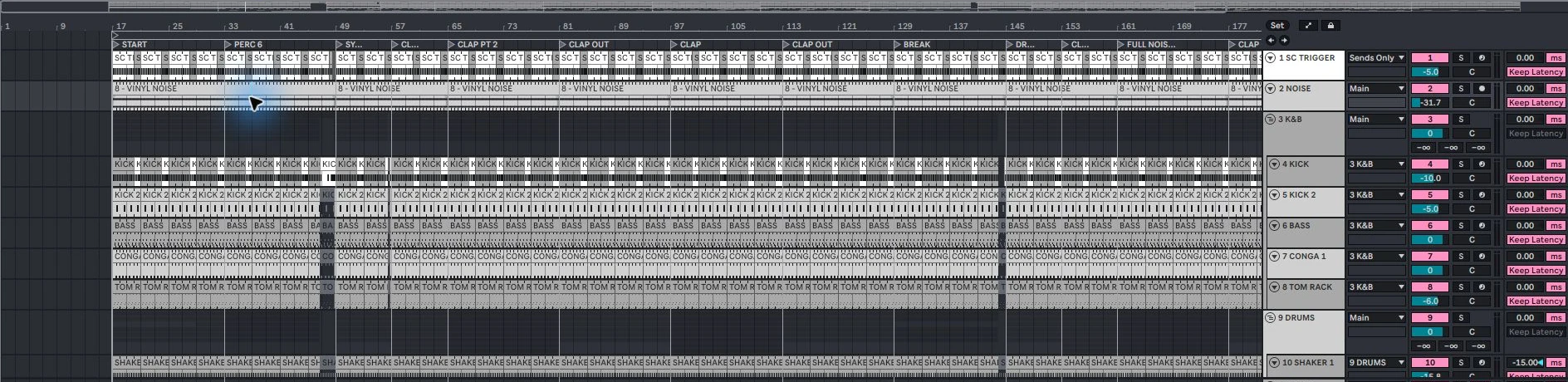Screen dimensions: 1568x382
Task: Open the Main output dropdown on 9 DRUMS
Action: coord(1376,318)
